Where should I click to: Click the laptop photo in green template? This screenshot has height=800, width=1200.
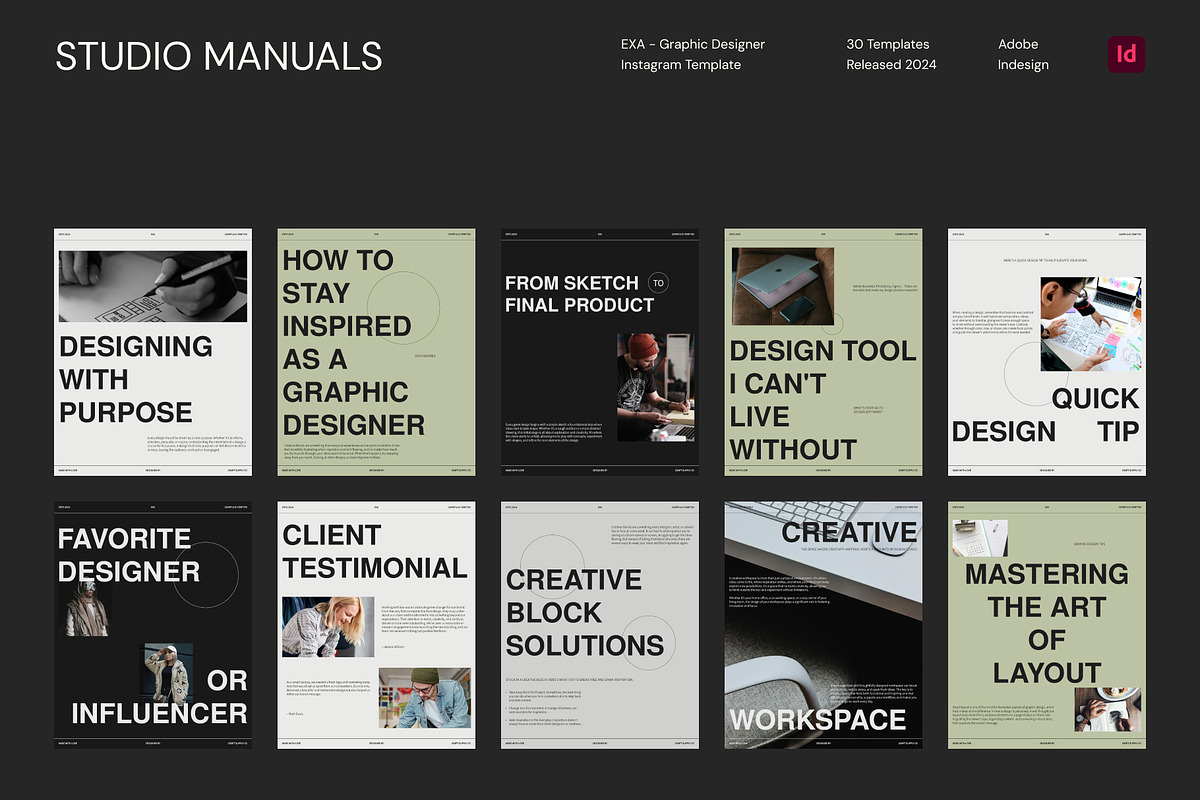(x=783, y=287)
